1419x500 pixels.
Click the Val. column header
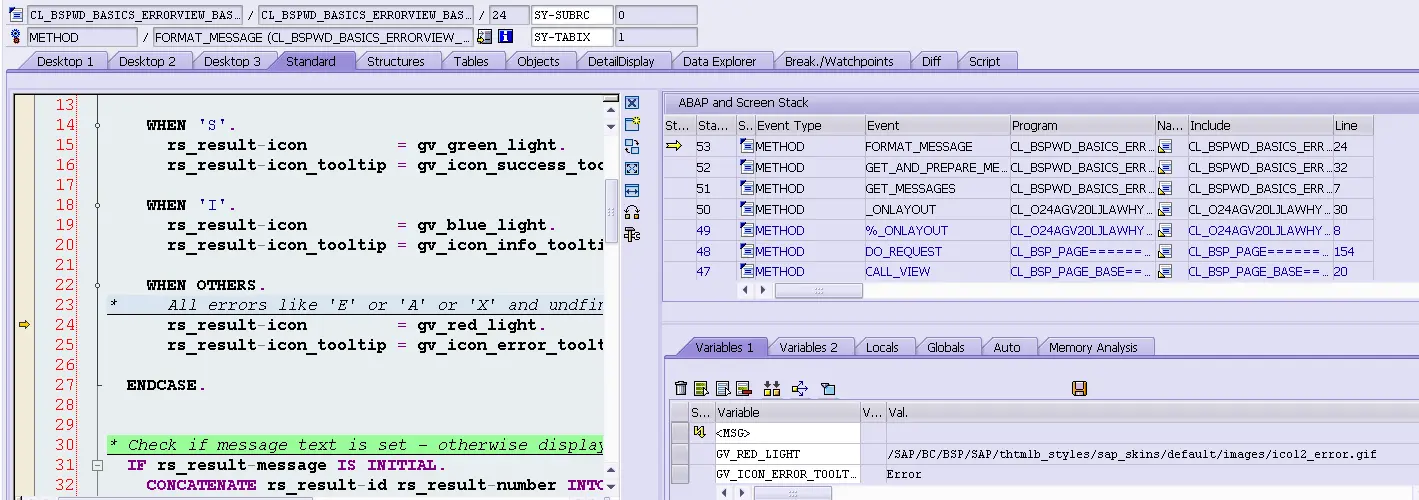(x=1150, y=412)
